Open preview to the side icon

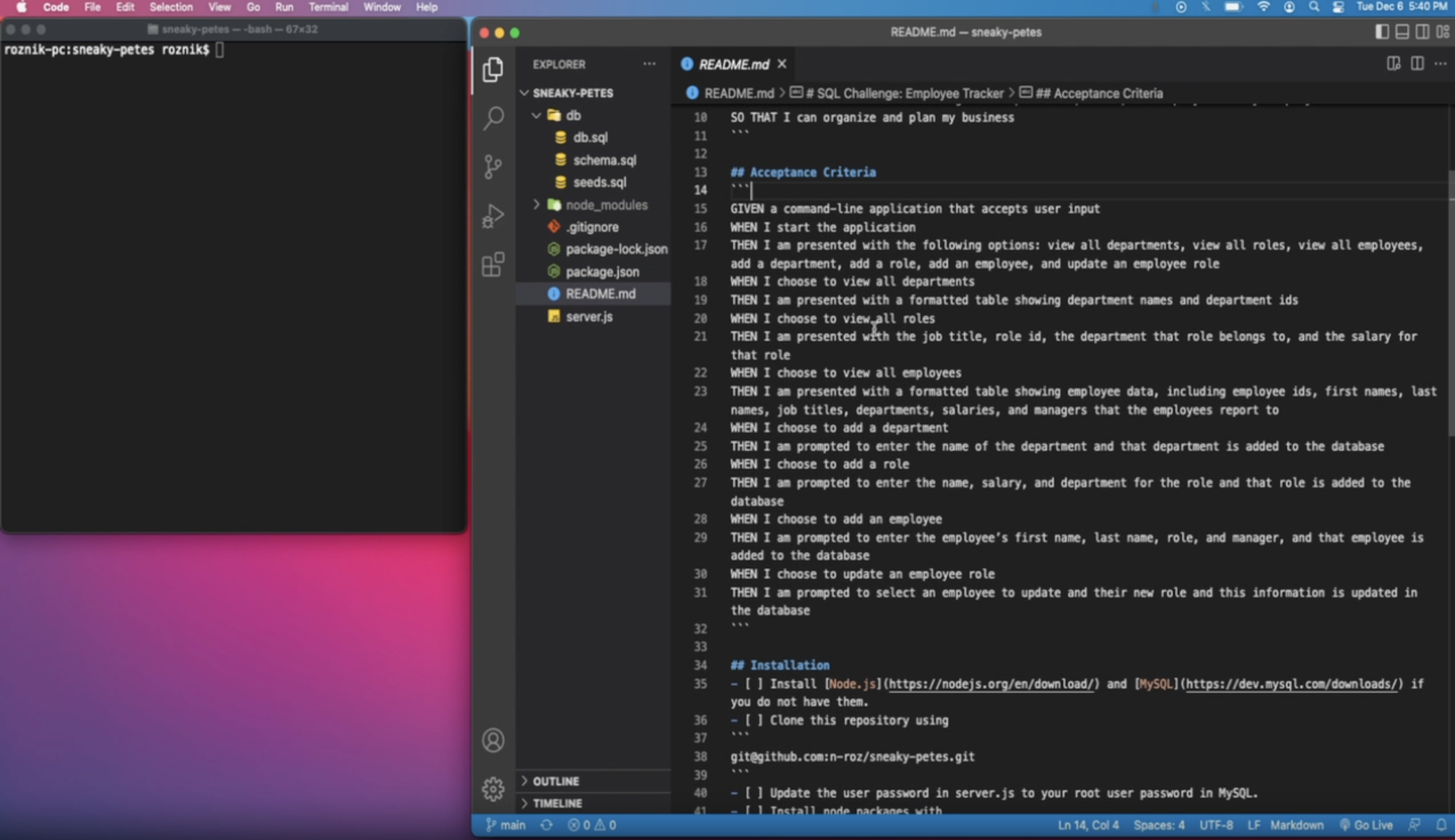point(1393,64)
